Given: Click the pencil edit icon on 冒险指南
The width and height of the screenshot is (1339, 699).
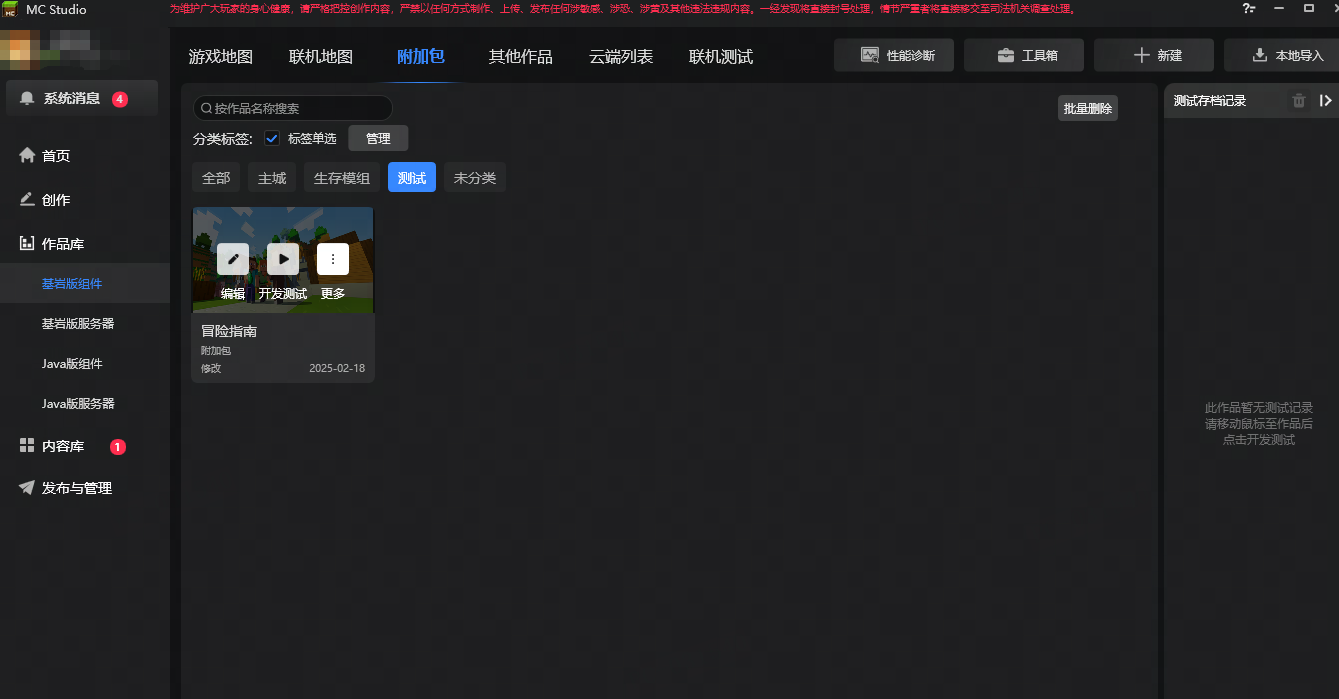Looking at the screenshot, I should pos(233,259).
